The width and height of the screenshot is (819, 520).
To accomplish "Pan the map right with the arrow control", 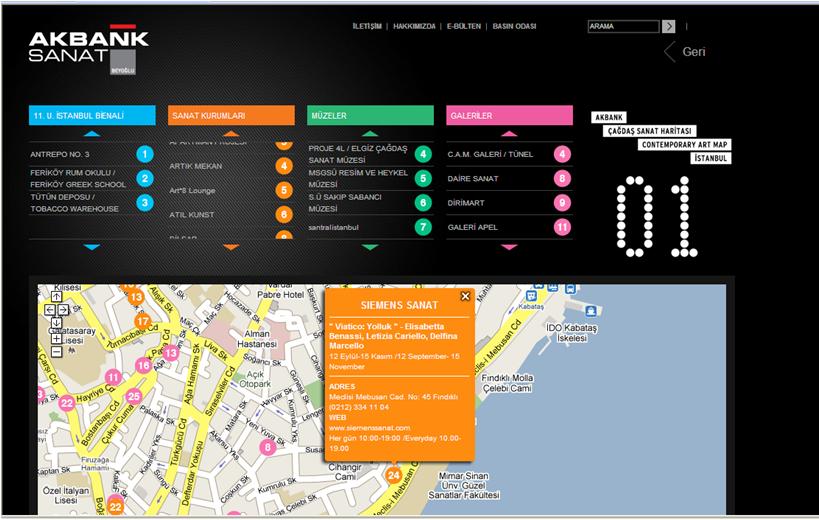I will coord(63,310).
